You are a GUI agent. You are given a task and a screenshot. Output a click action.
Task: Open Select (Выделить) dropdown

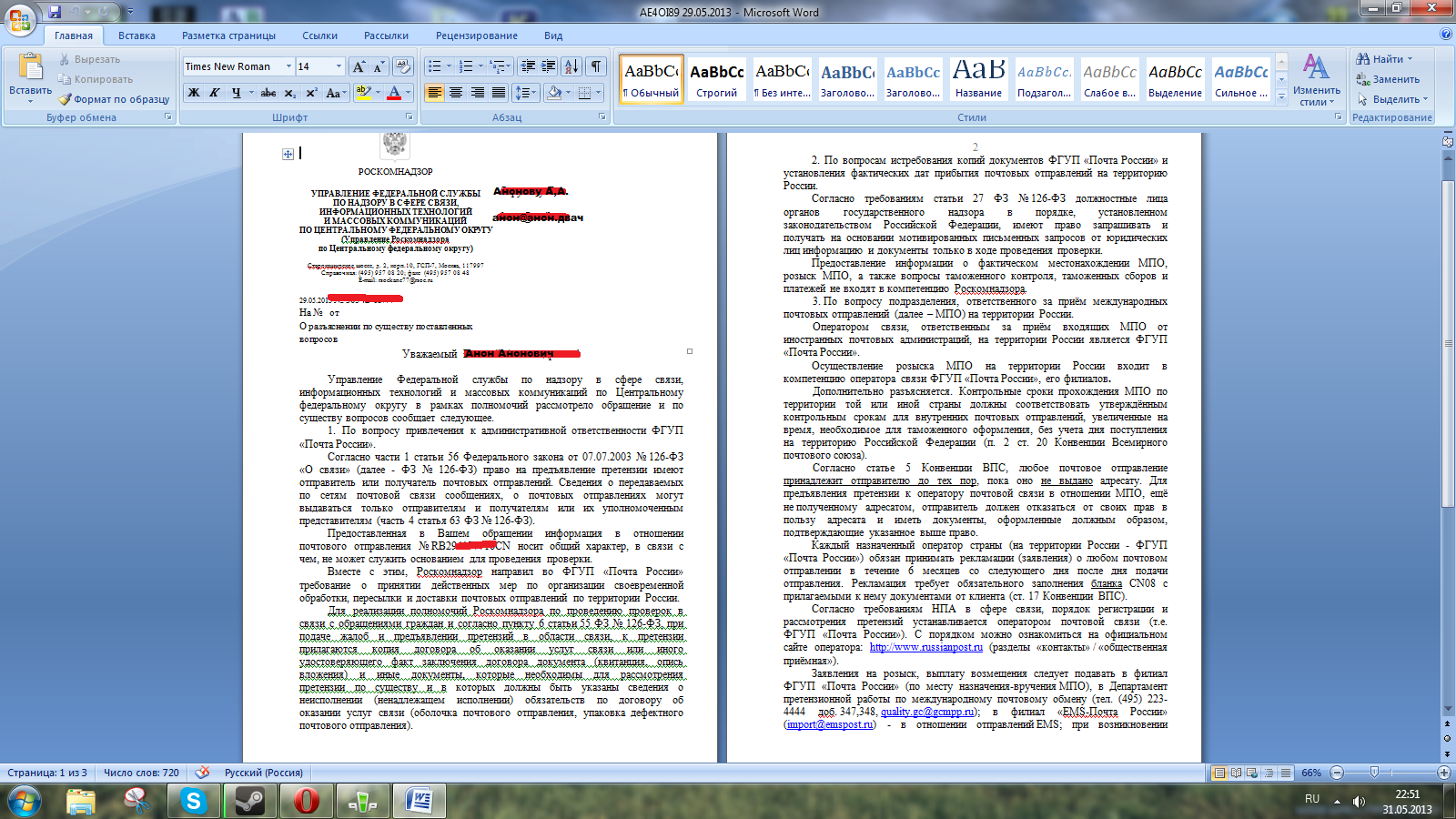pyautogui.click(x=1392, y=99)
